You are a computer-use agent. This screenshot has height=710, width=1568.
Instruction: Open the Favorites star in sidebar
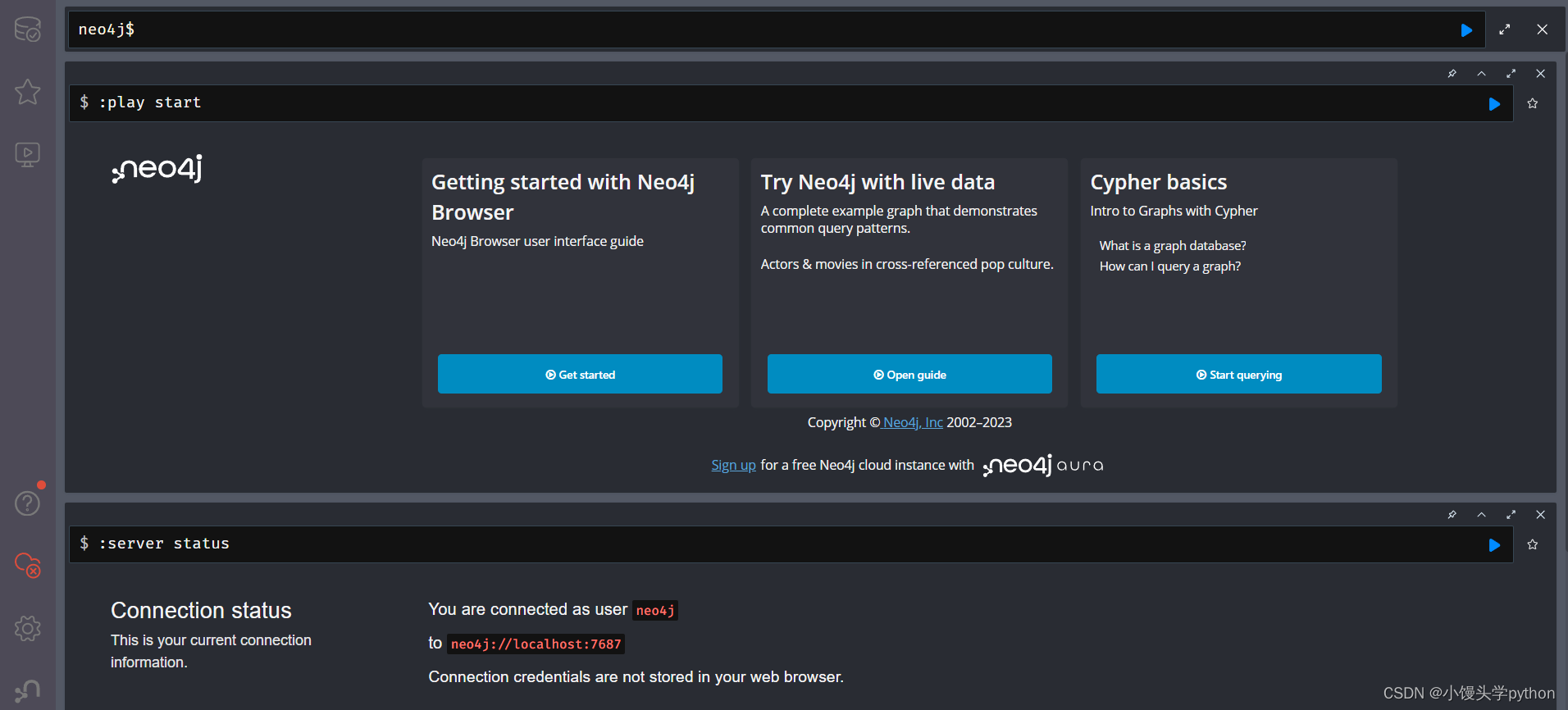[x=28, y=92]
